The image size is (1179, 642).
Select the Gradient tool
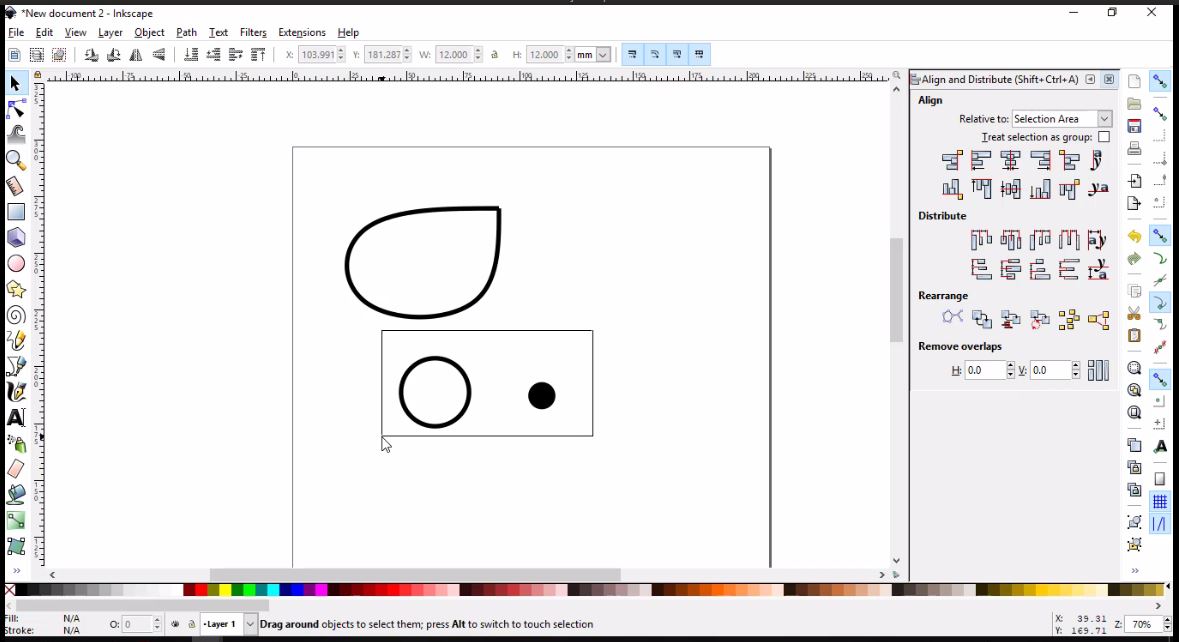[x=16, y=520]
